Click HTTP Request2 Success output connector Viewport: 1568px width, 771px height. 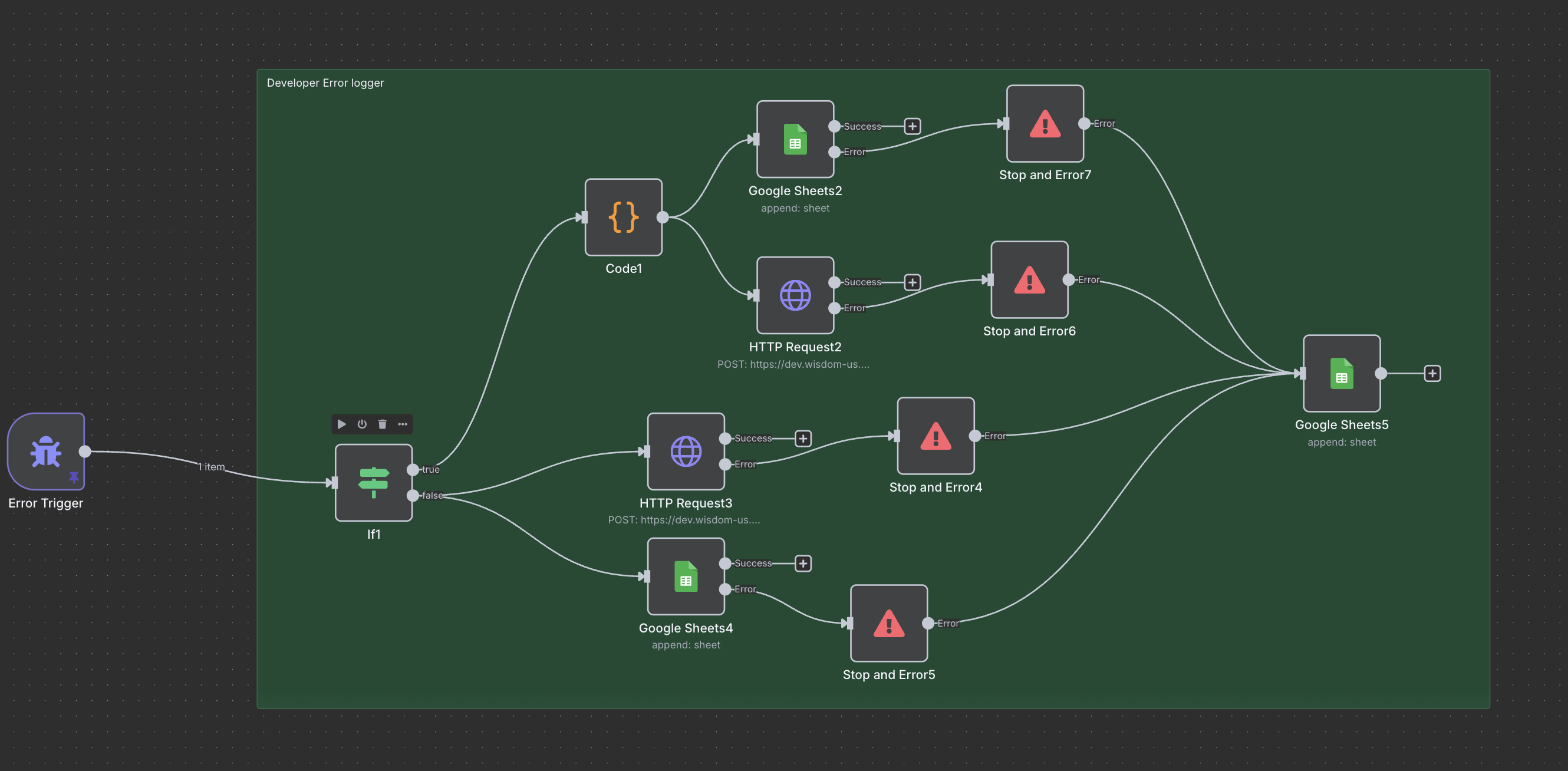coord(835,282)
